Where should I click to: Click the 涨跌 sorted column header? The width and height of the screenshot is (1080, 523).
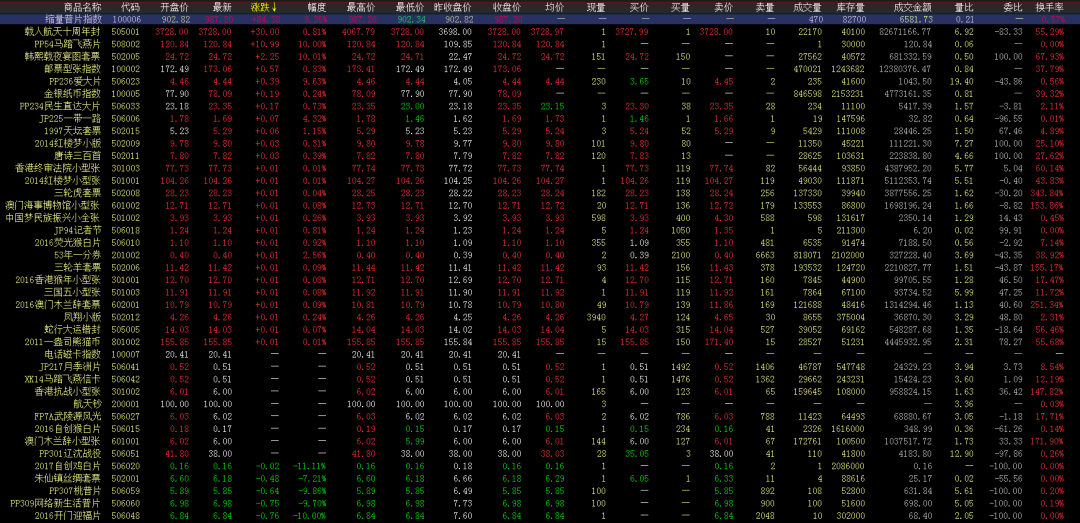point(264,8)
